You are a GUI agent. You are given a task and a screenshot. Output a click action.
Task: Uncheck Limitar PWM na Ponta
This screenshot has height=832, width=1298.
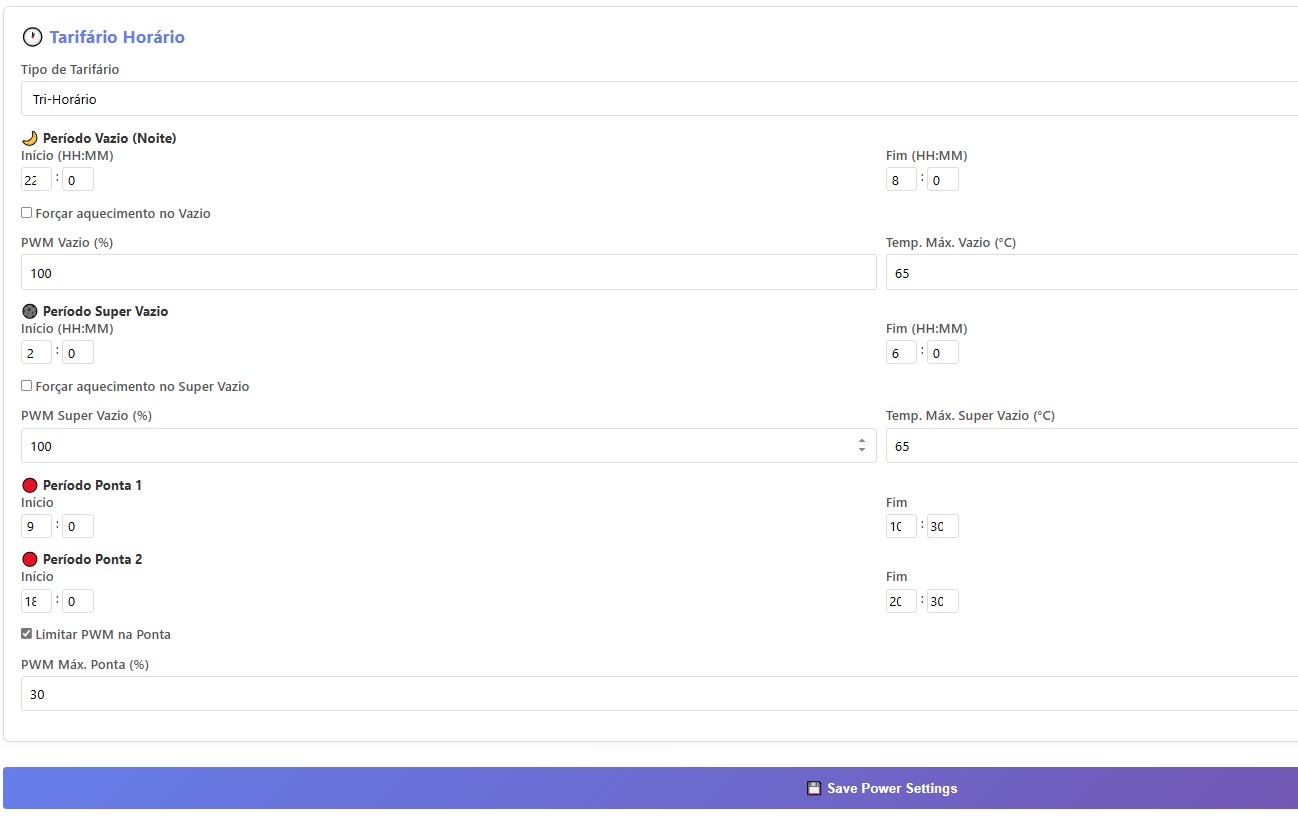(27, 634)
